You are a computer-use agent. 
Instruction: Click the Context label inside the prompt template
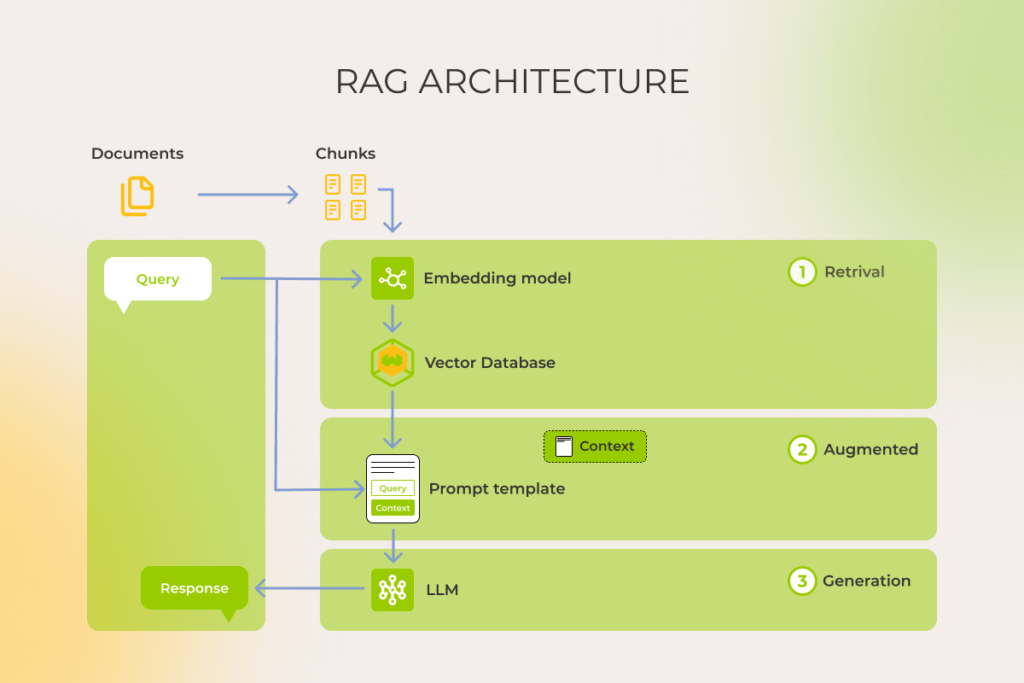tap(392, 508)
